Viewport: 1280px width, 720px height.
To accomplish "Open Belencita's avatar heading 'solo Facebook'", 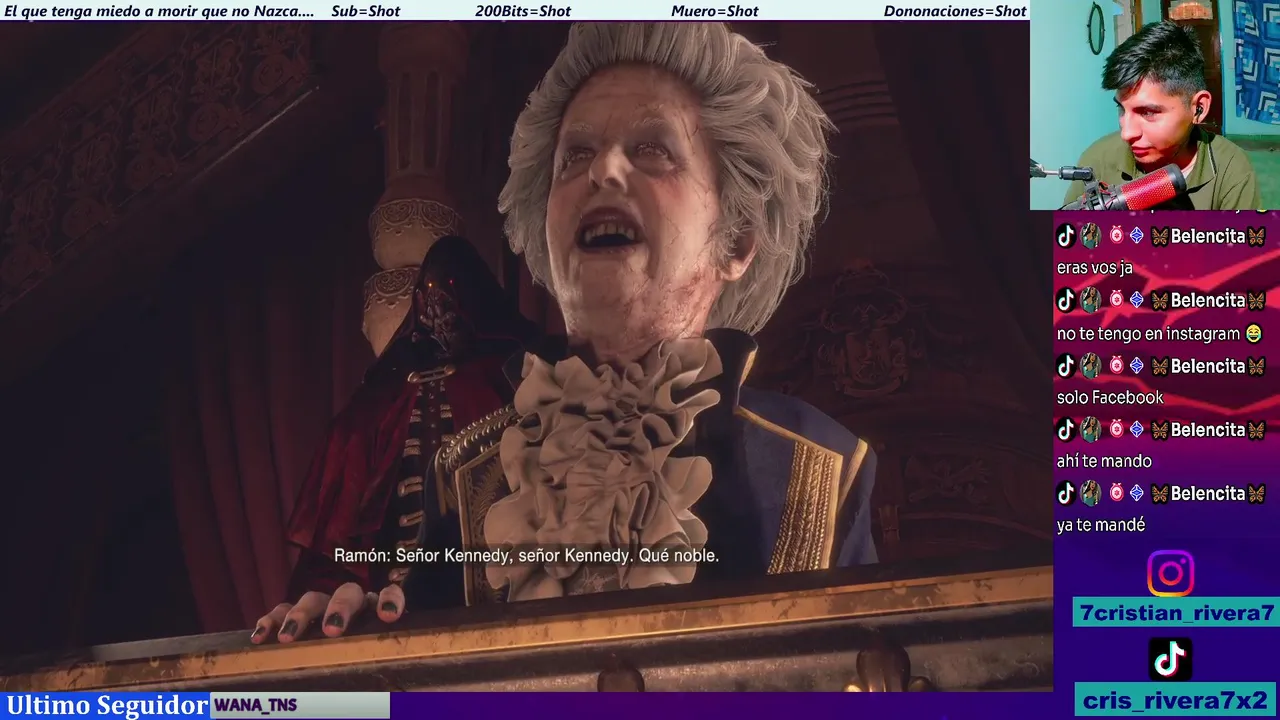I will click(1090, 365).
